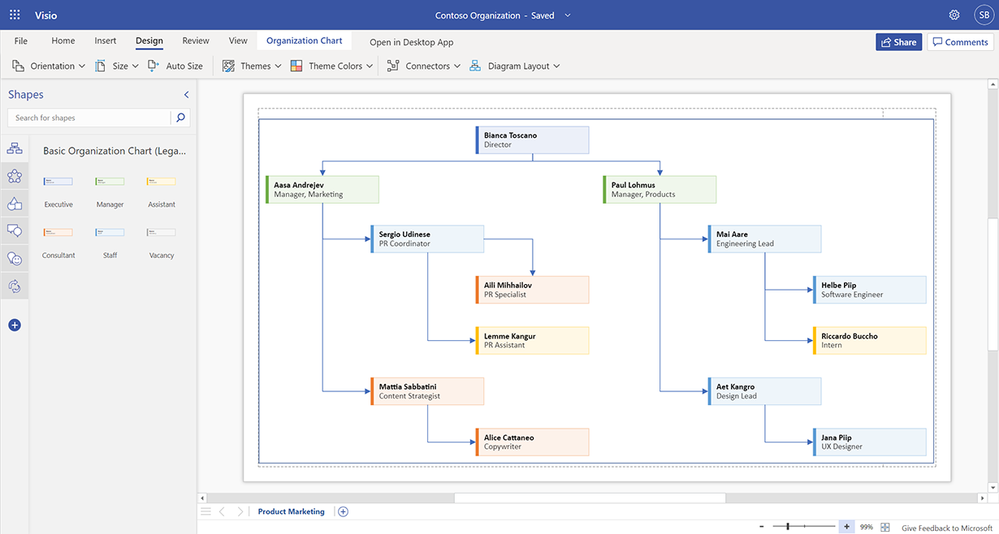The image size is (999, 534).
Task: Zoom out with the minus button
Action: [762, 526]
